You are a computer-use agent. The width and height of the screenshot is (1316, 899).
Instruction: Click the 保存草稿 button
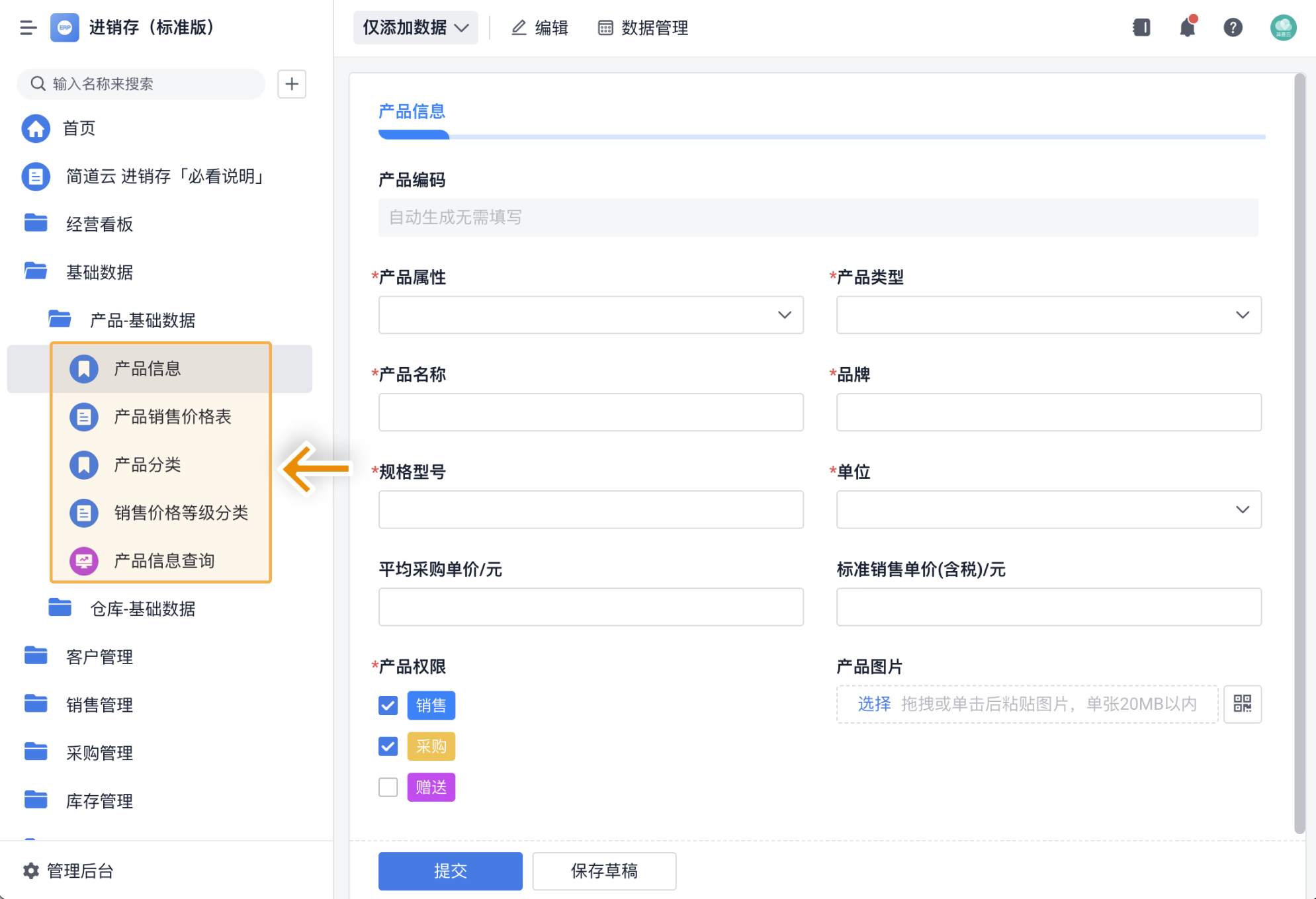[603, 871]
